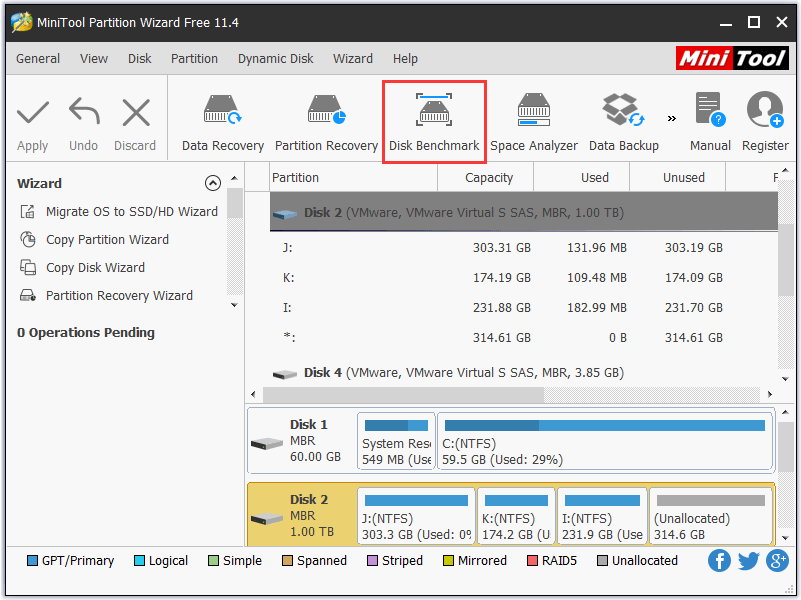Open the Wizard menu
The image size is (801, 600).
coord(352,59)
